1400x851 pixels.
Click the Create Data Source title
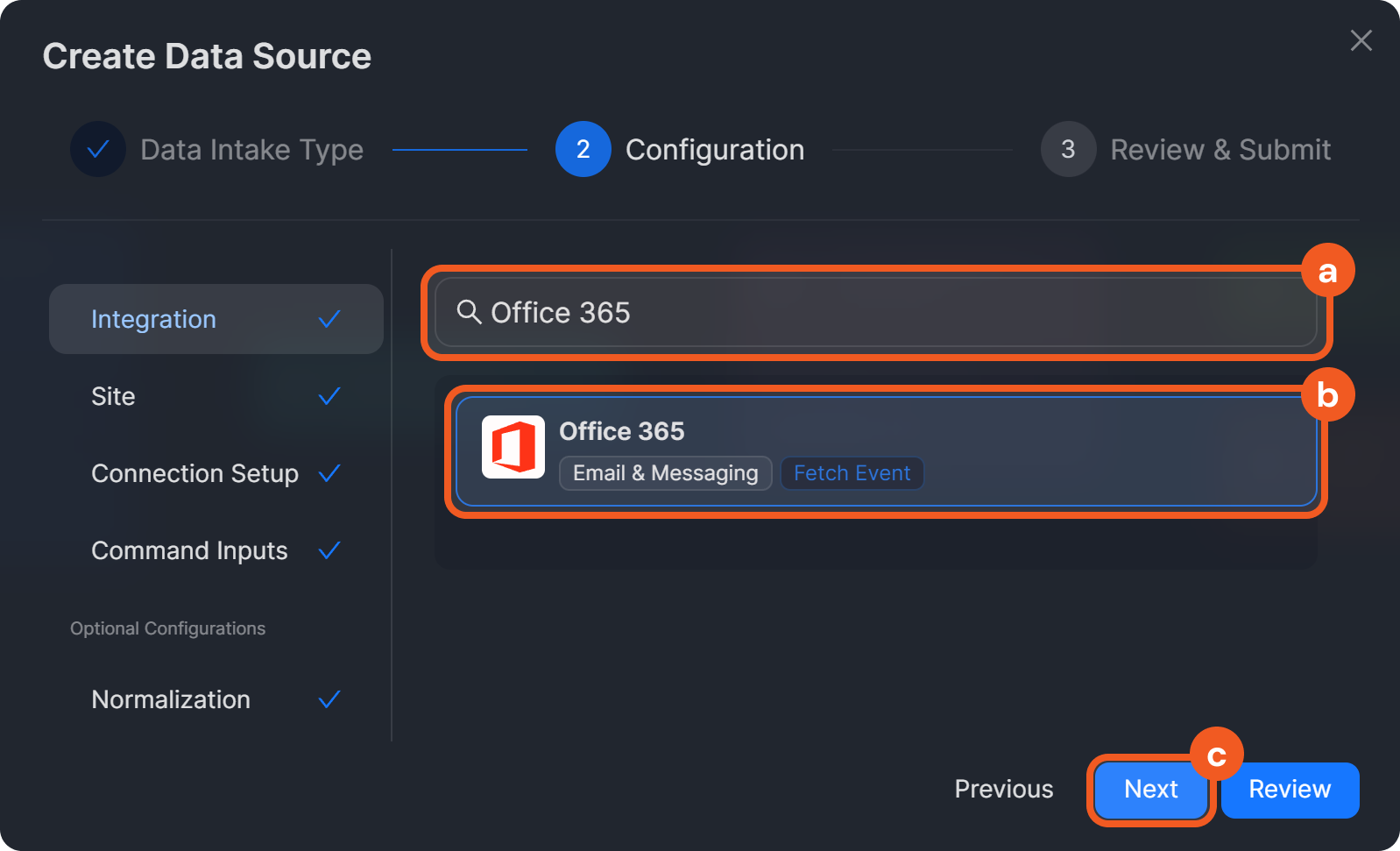[207, 56]
